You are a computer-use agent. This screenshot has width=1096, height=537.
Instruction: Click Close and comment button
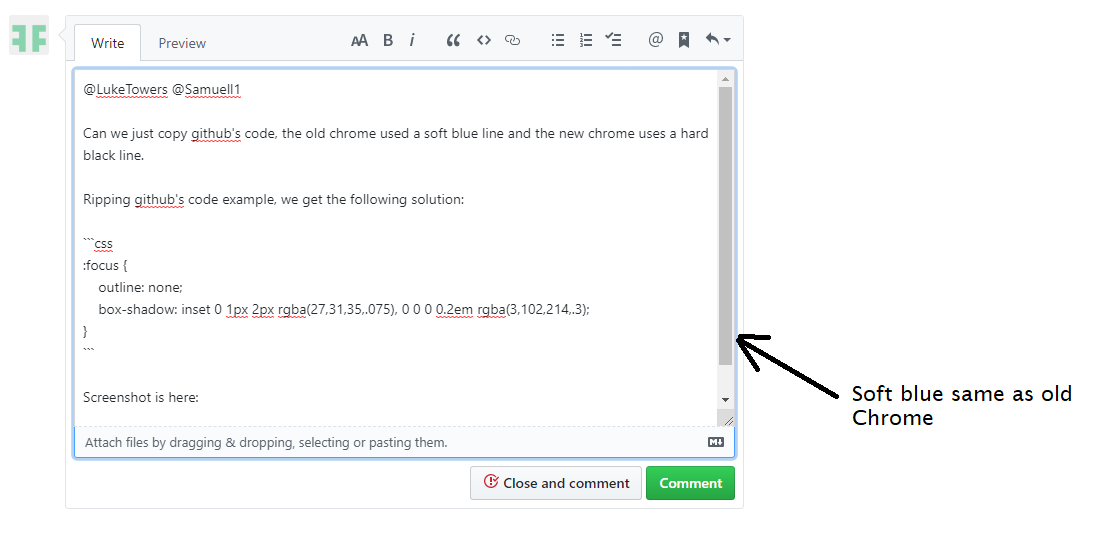click(x=556, y=483)
